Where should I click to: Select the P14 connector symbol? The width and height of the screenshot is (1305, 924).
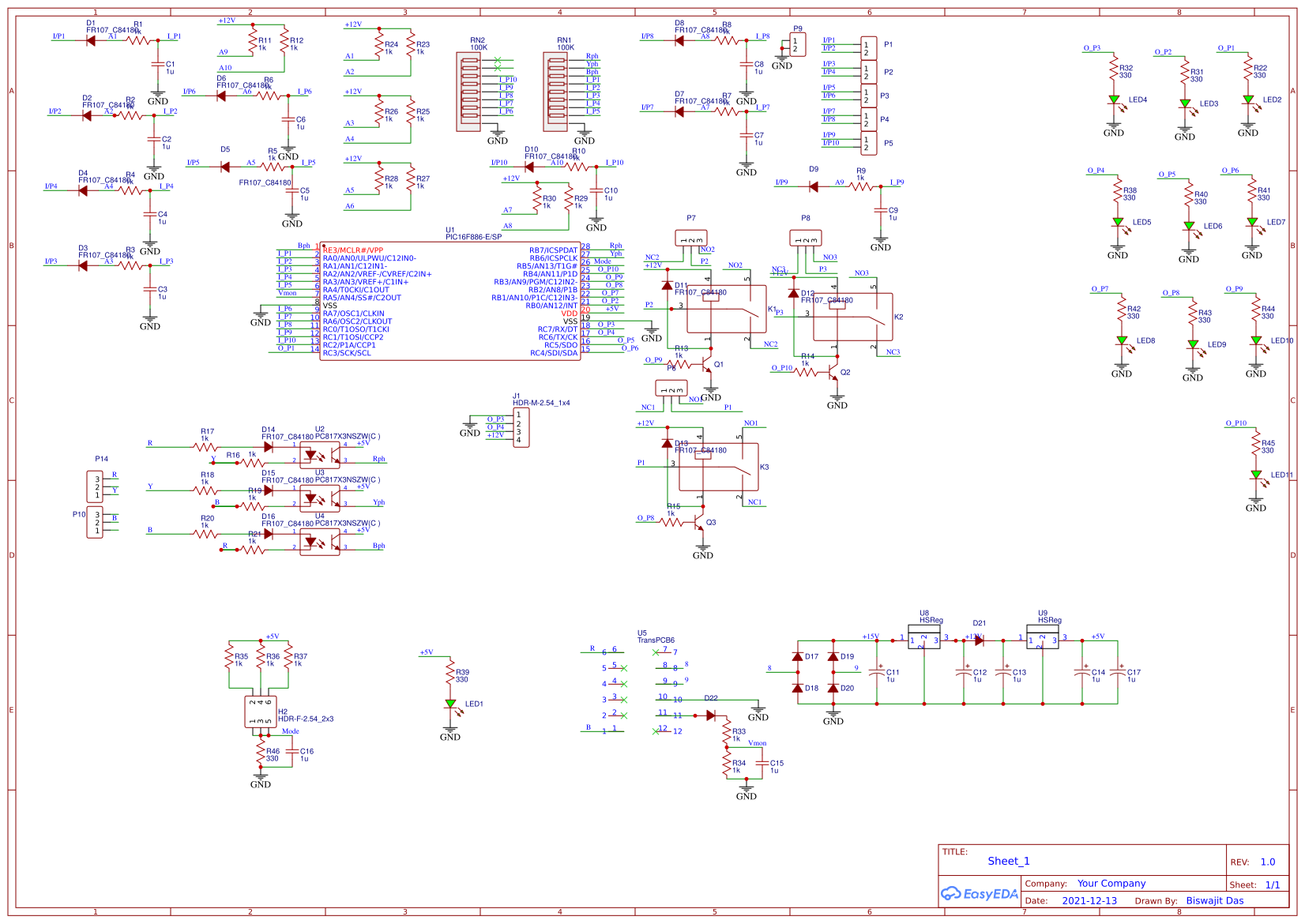pos(95,486)
